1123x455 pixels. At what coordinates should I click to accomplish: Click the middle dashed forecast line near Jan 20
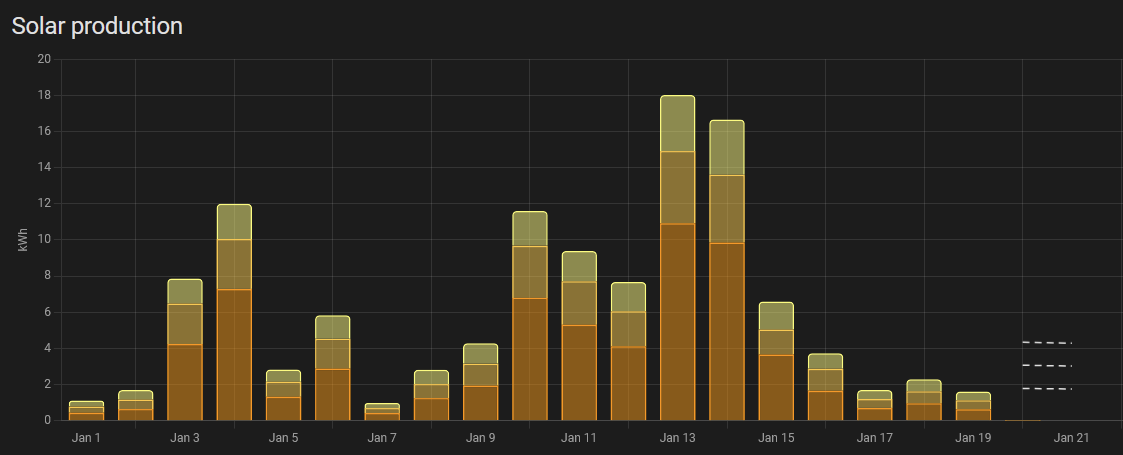1047,365
